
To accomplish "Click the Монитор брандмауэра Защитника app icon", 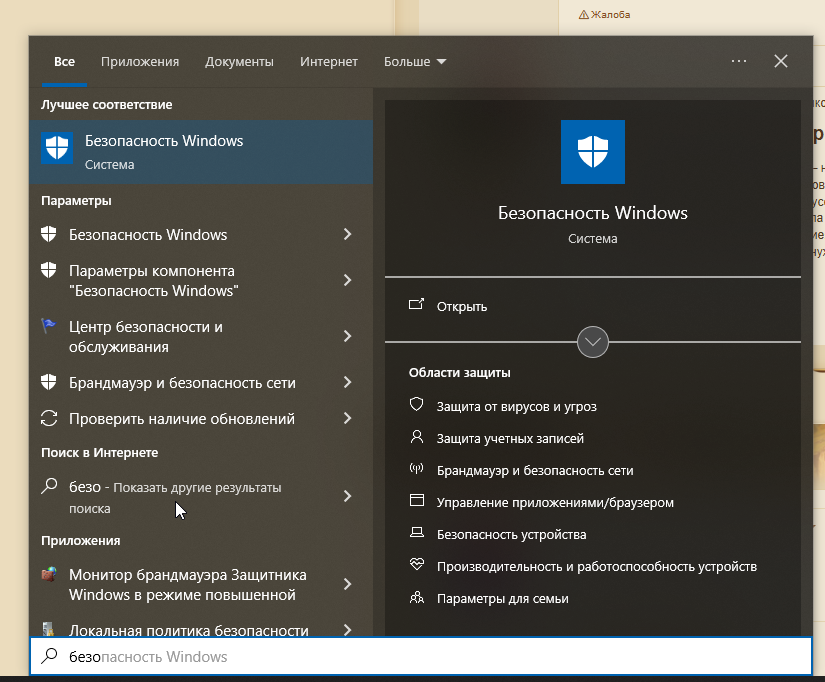I will 48,574.
